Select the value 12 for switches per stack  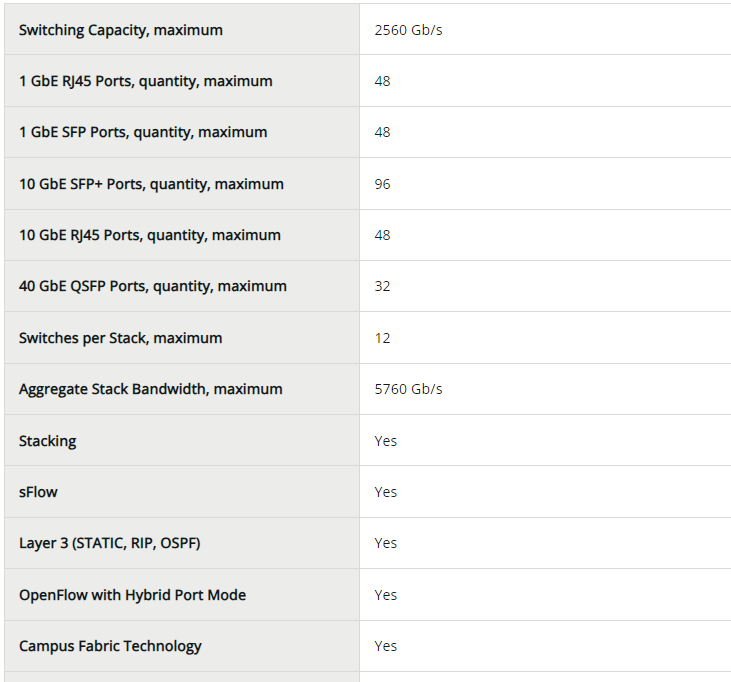382,338
